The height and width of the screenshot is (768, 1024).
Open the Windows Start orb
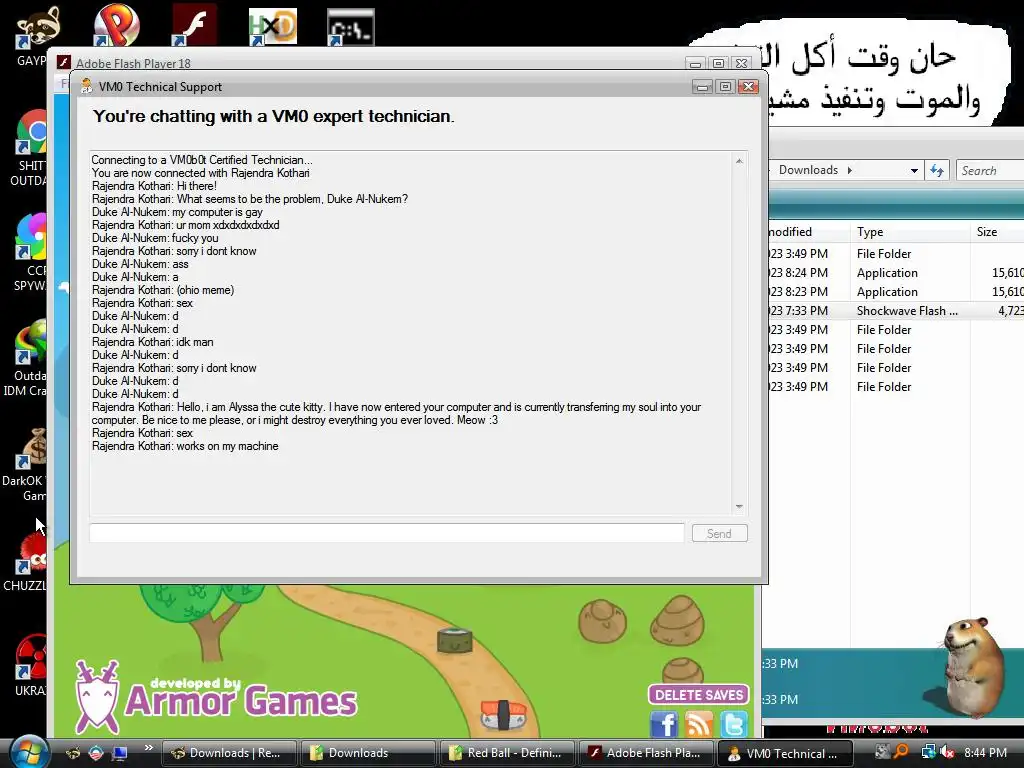point(27,752)
